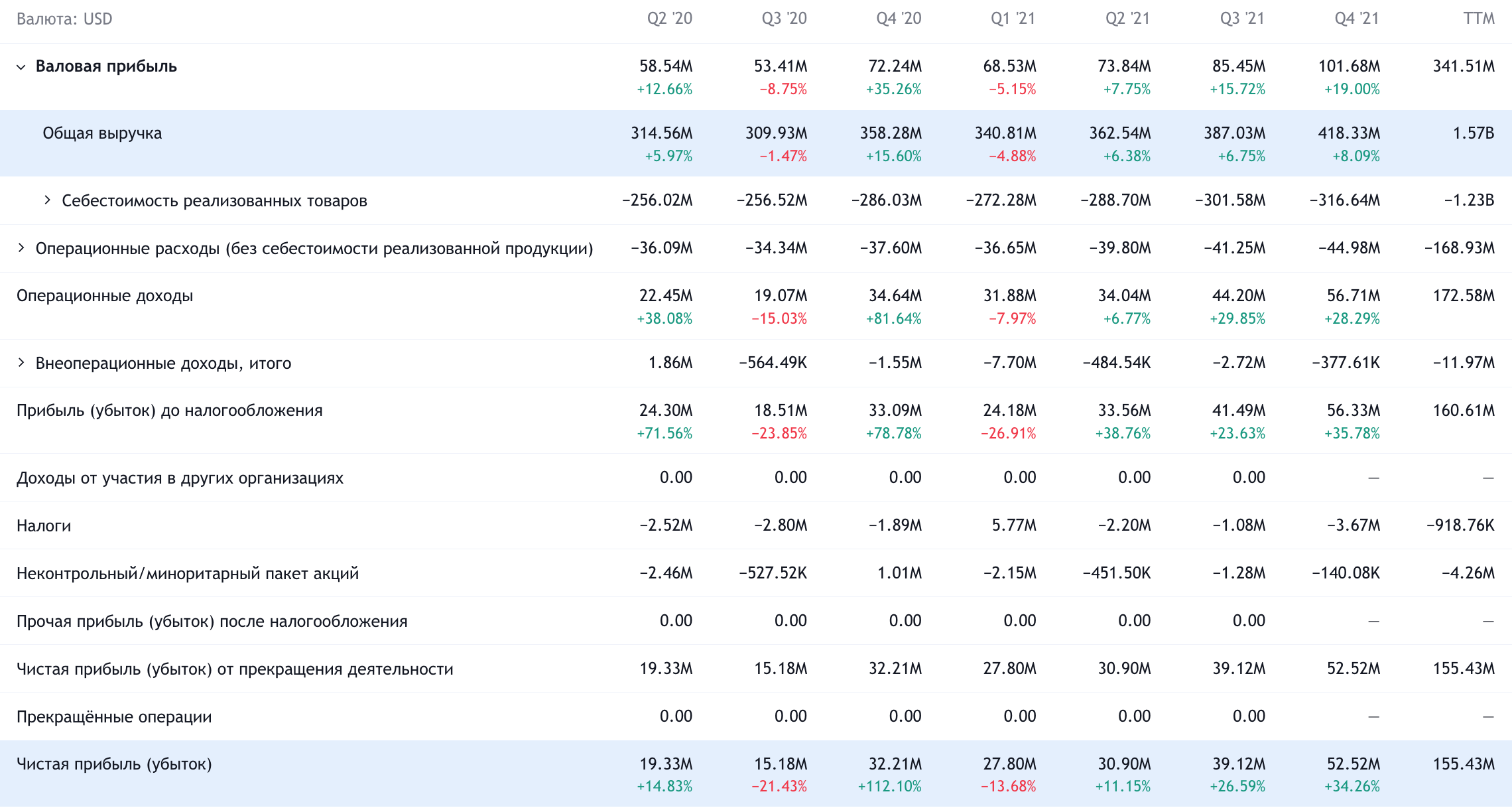
Task: Click non-operating income value 1.86M
Action: (x=670, y=363)
